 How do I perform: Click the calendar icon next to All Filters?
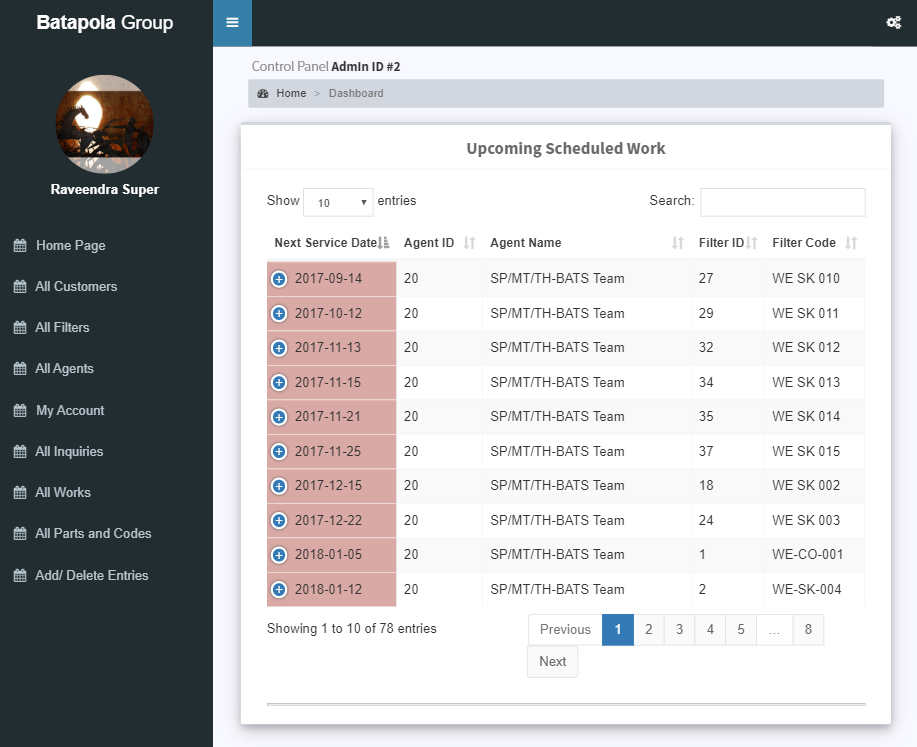point(20,328)
